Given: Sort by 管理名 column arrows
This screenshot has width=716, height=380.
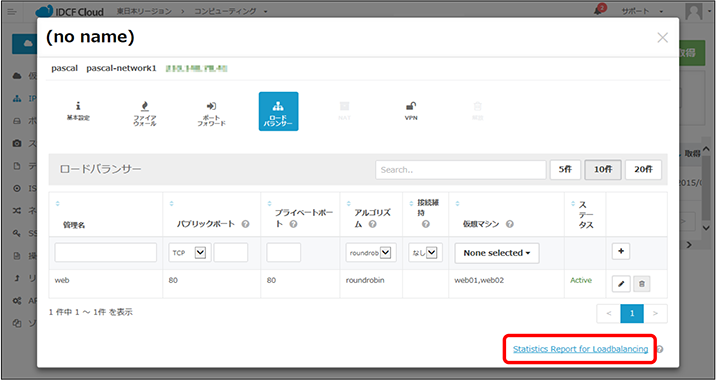Looking at the screenshot, I should coord(58,204).
